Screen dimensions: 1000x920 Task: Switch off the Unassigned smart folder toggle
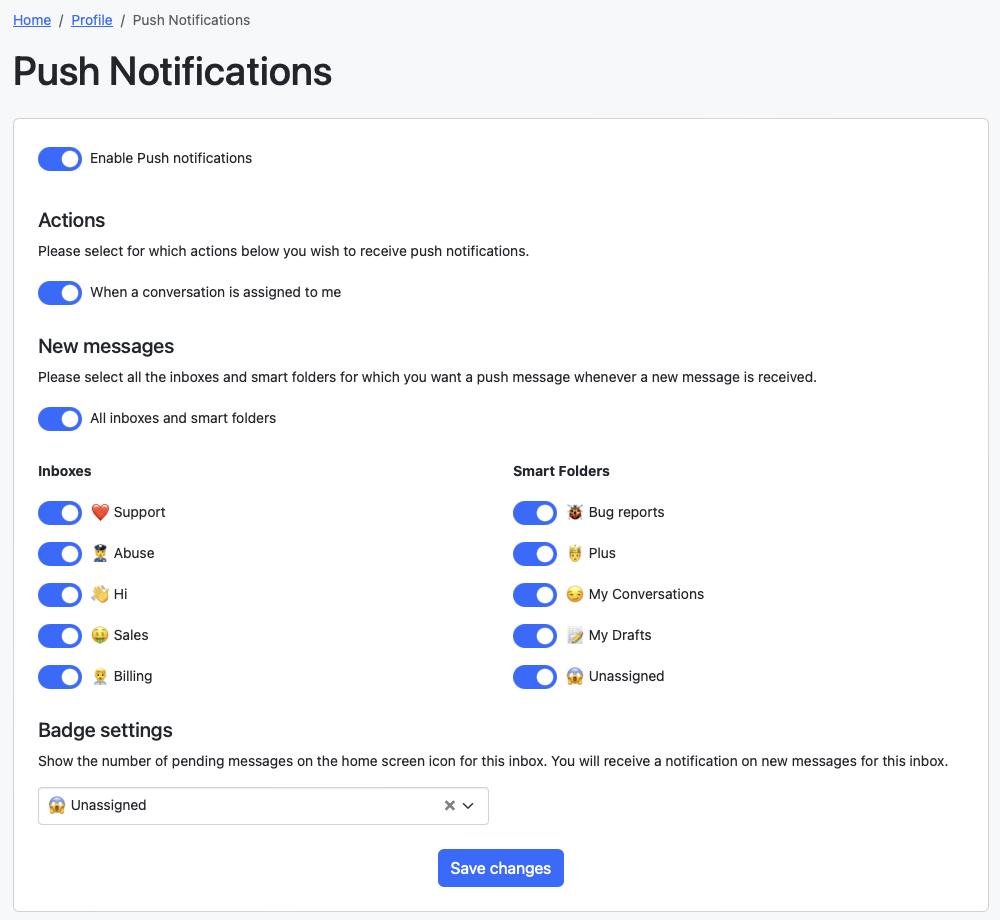(x=535, y=677)
